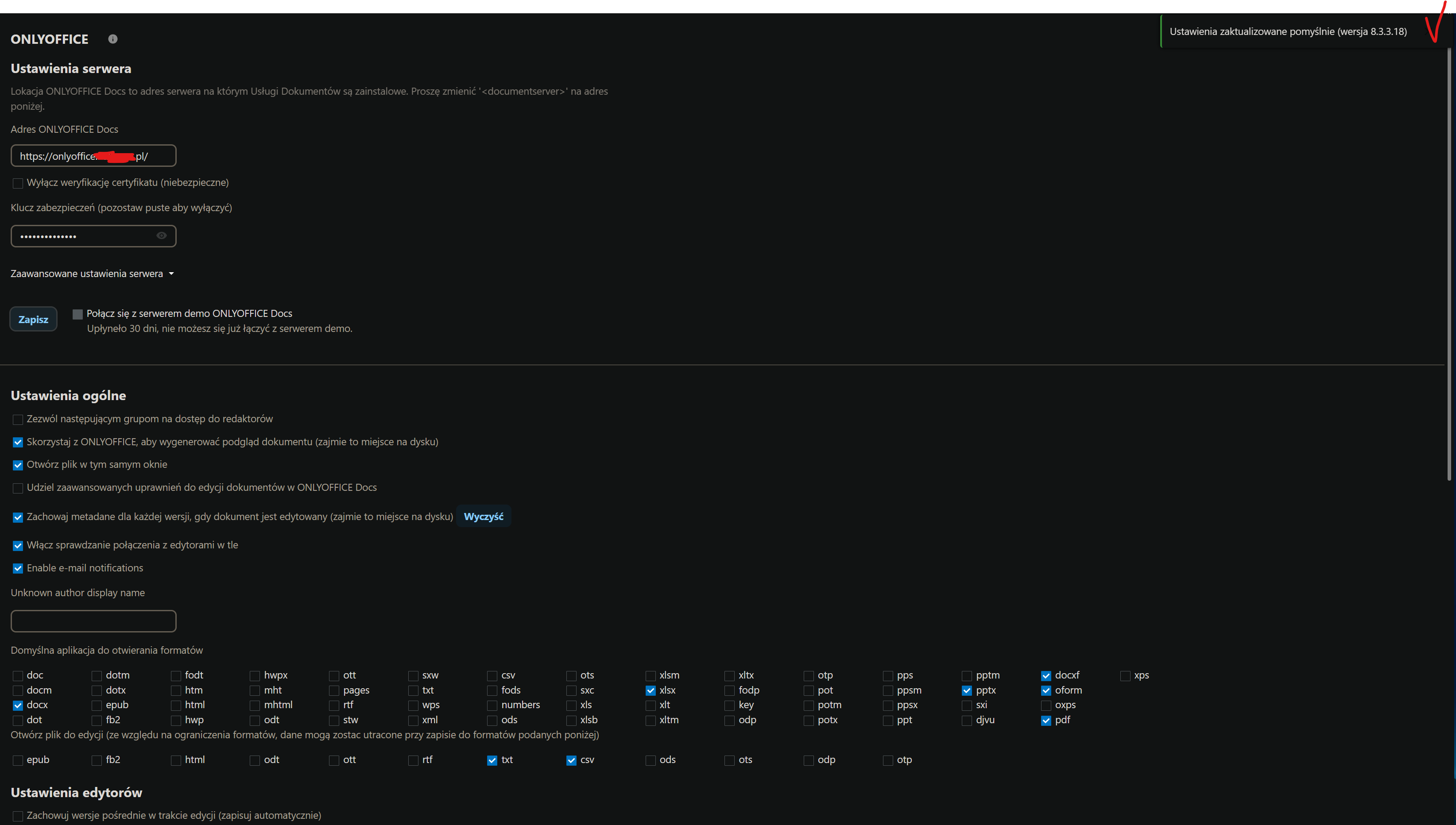Check the oxps format checkbox

tap(1046, 705)
